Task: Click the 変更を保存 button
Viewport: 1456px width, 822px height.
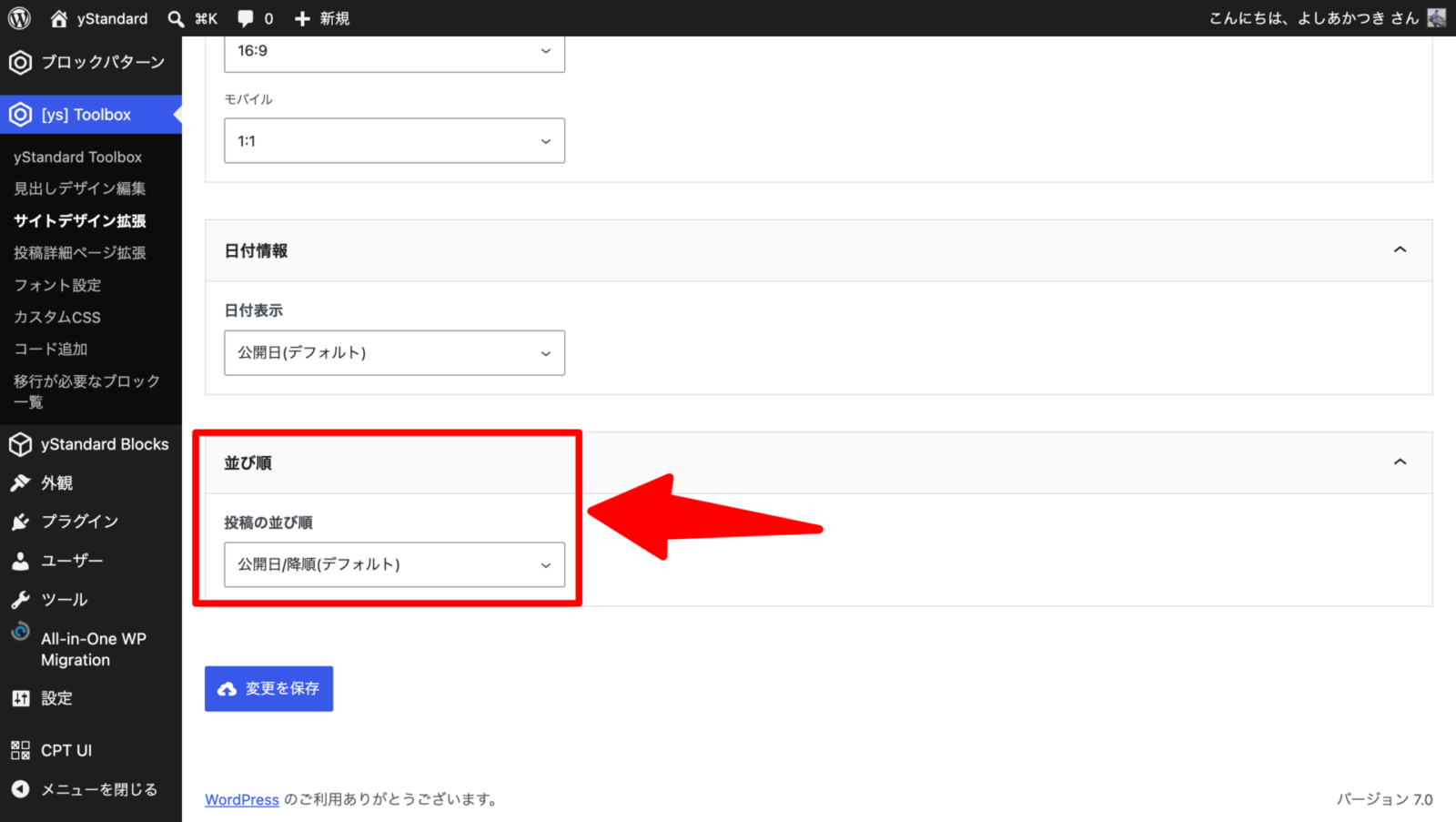Action: [268, 689]
